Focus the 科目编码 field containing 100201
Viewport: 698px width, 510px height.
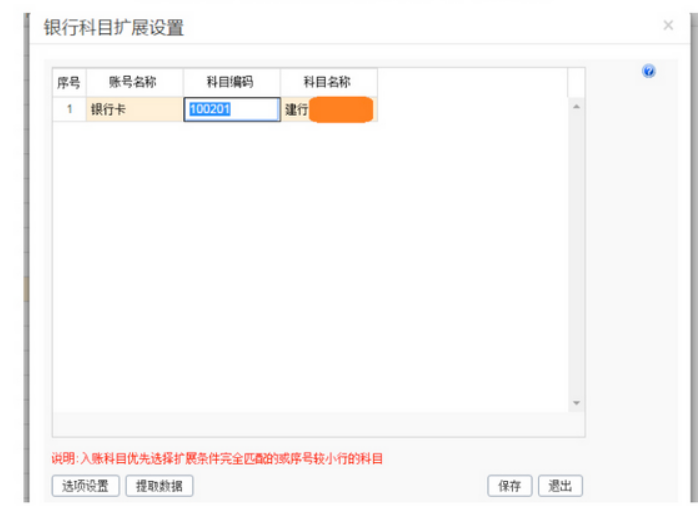tap(232, 109)
